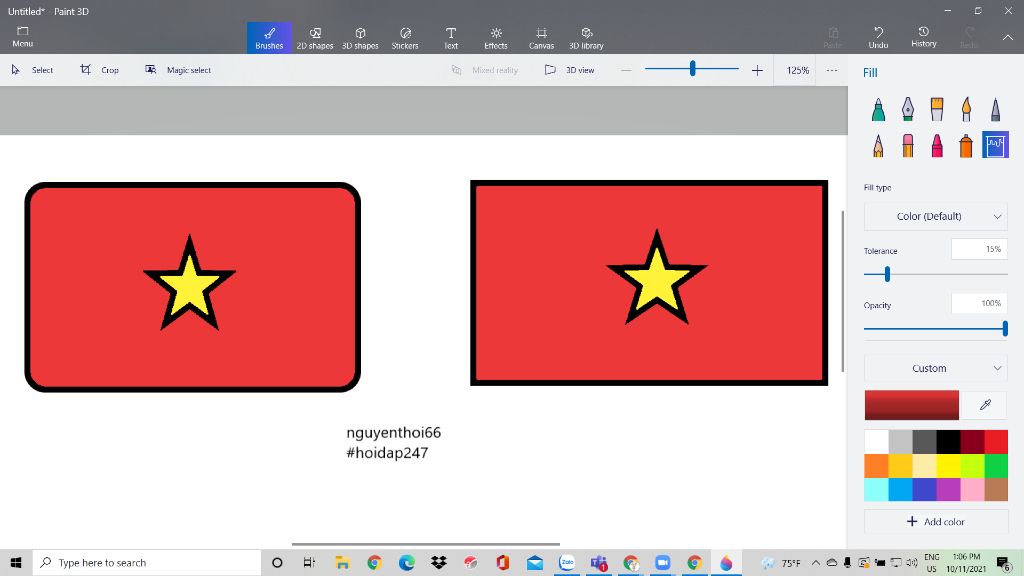Show hidden system tray icons
Viewport: 1024px width, 576px height.
click(816, 562)
